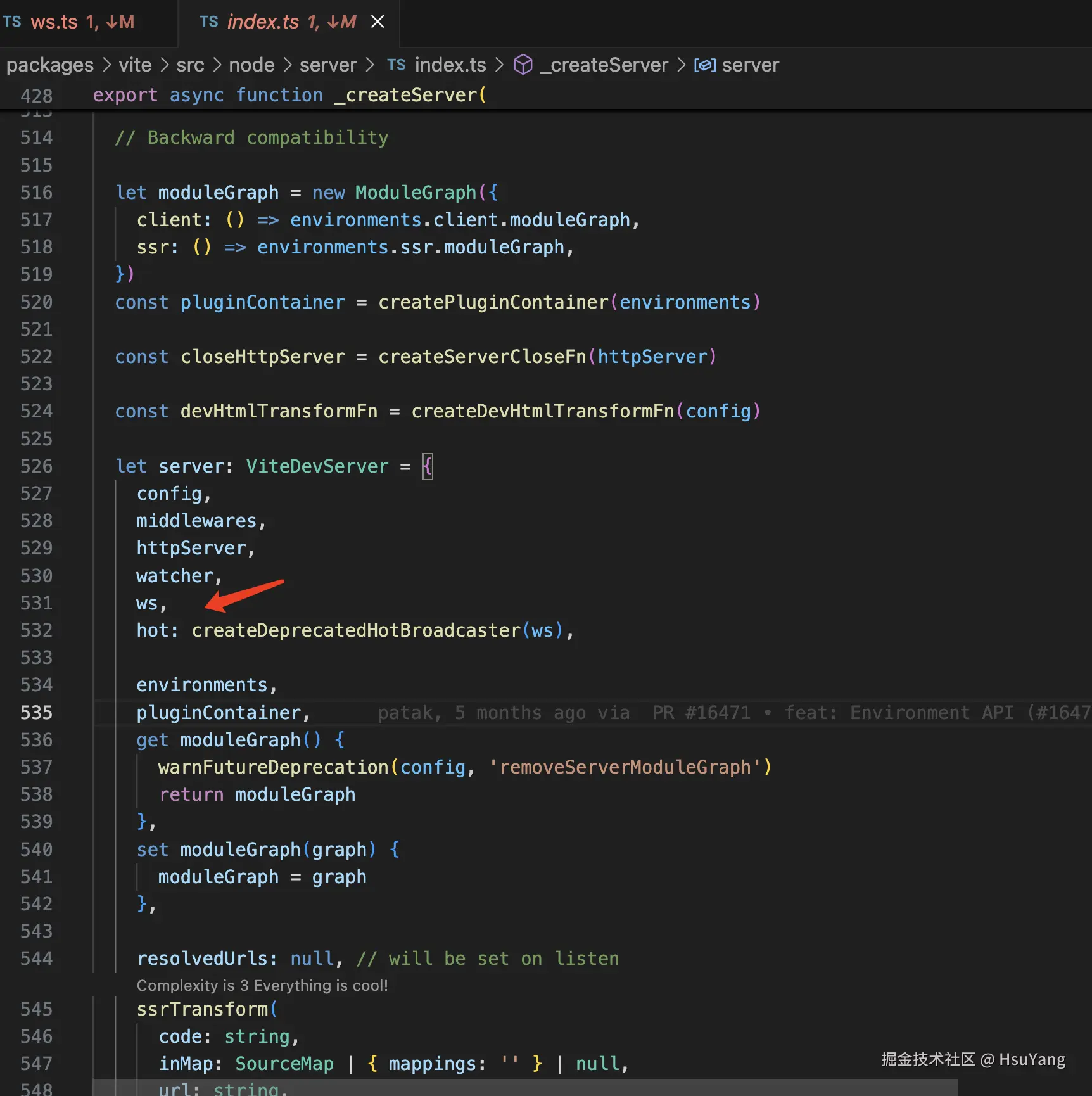
Task: Open the packages breadcrumb segment
Action: tap(50, 65)
